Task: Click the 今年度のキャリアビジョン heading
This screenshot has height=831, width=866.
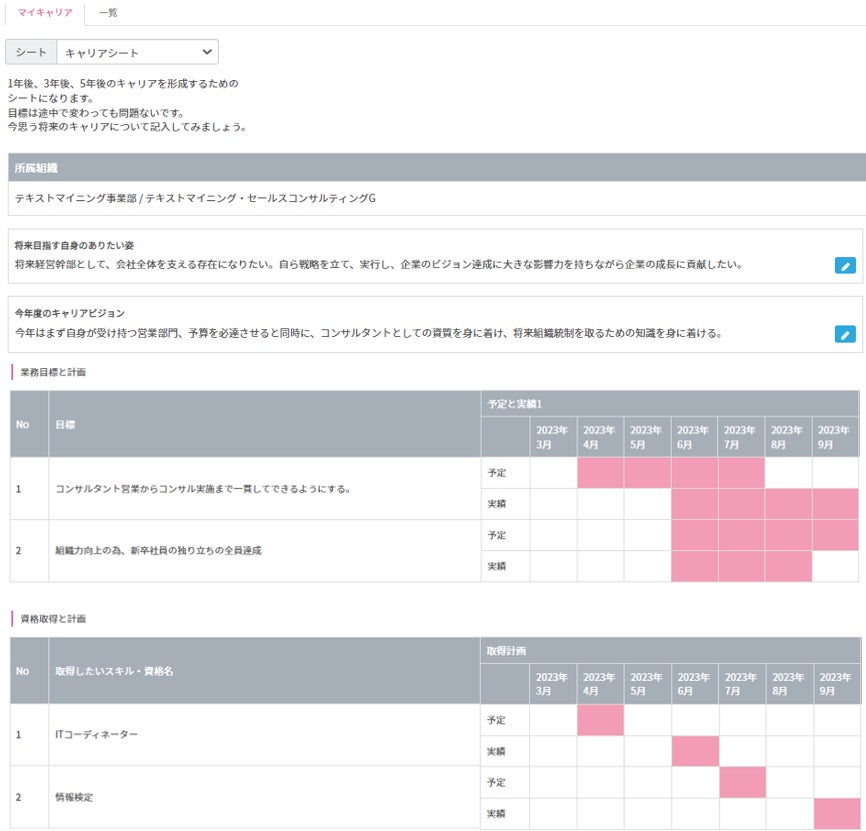Action: pos(70,313)
